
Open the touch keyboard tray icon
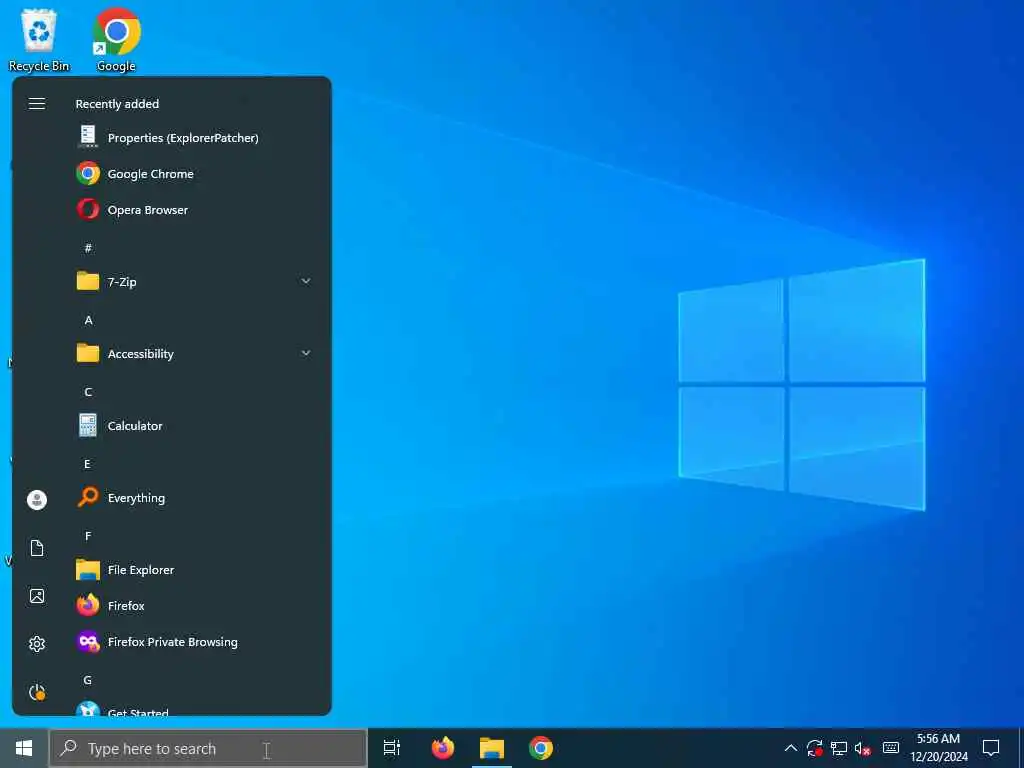point(891,748)
